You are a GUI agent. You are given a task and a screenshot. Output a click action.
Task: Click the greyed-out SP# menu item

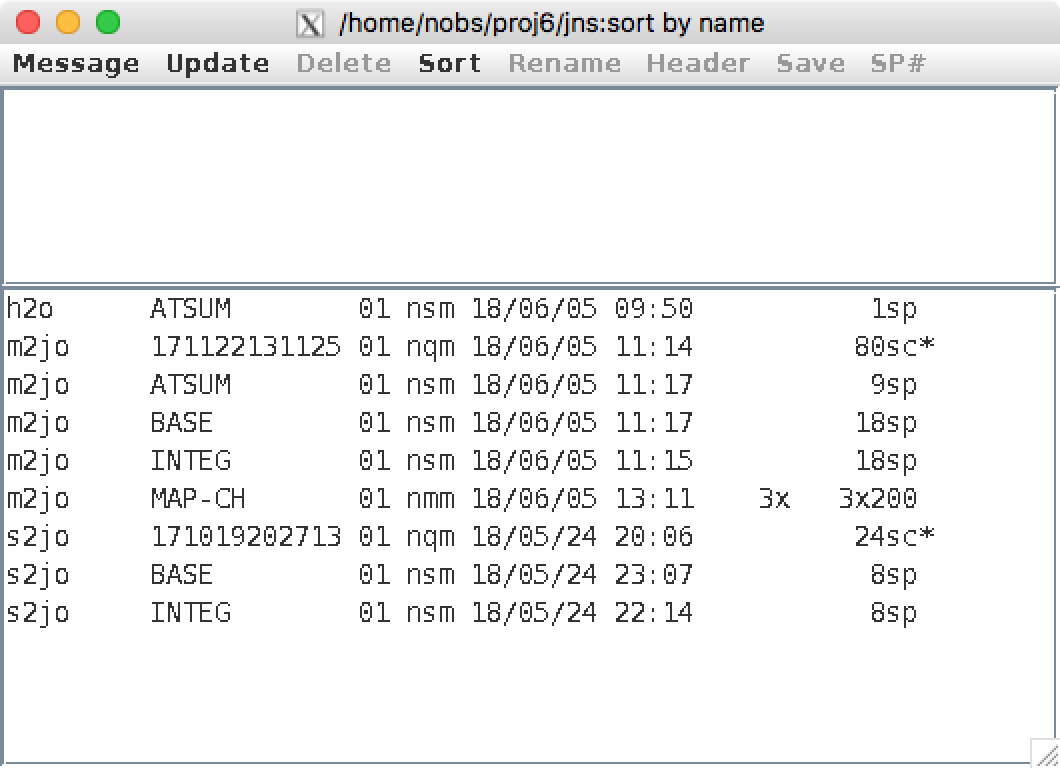(x=898, y=64)
